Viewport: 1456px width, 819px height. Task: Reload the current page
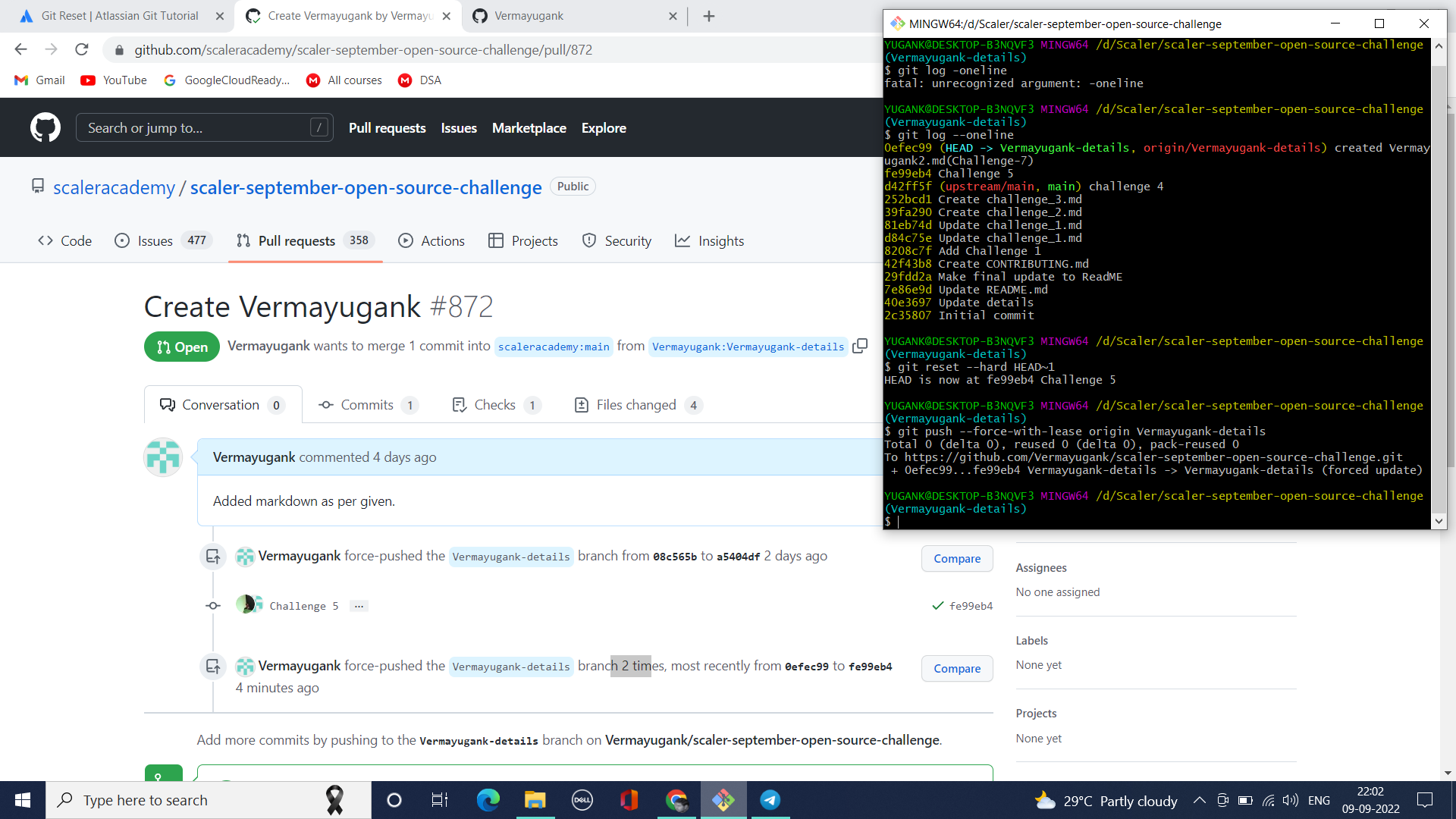click(x=81, y=49)
